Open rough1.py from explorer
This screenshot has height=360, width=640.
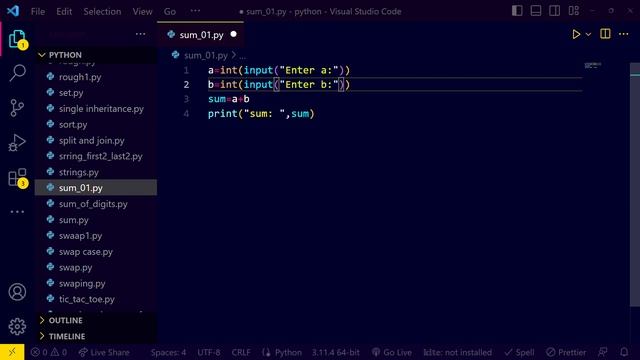(x=96, y=77)
